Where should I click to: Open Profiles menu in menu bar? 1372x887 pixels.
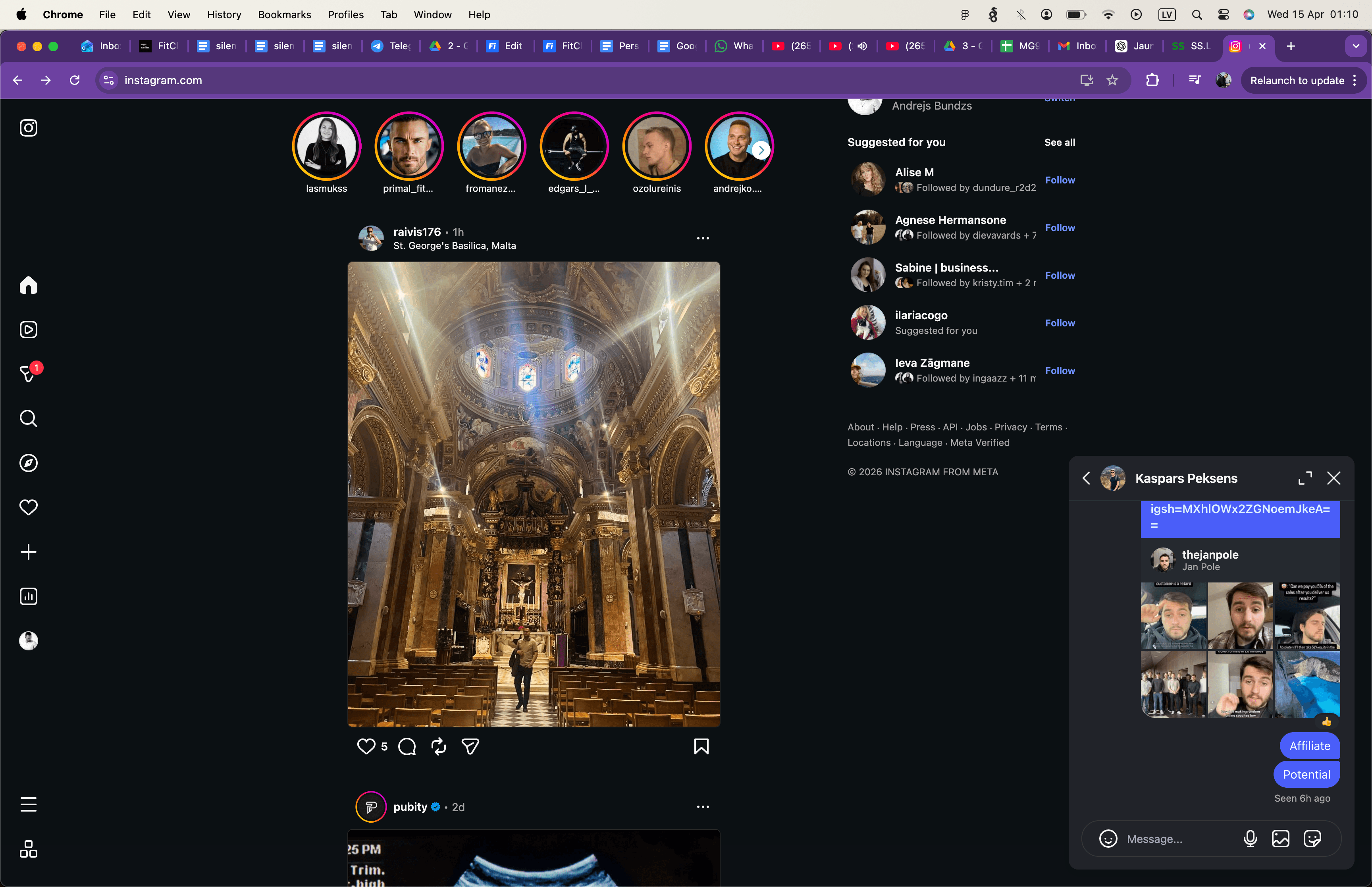pyautogui.click(x=345, y=14)
